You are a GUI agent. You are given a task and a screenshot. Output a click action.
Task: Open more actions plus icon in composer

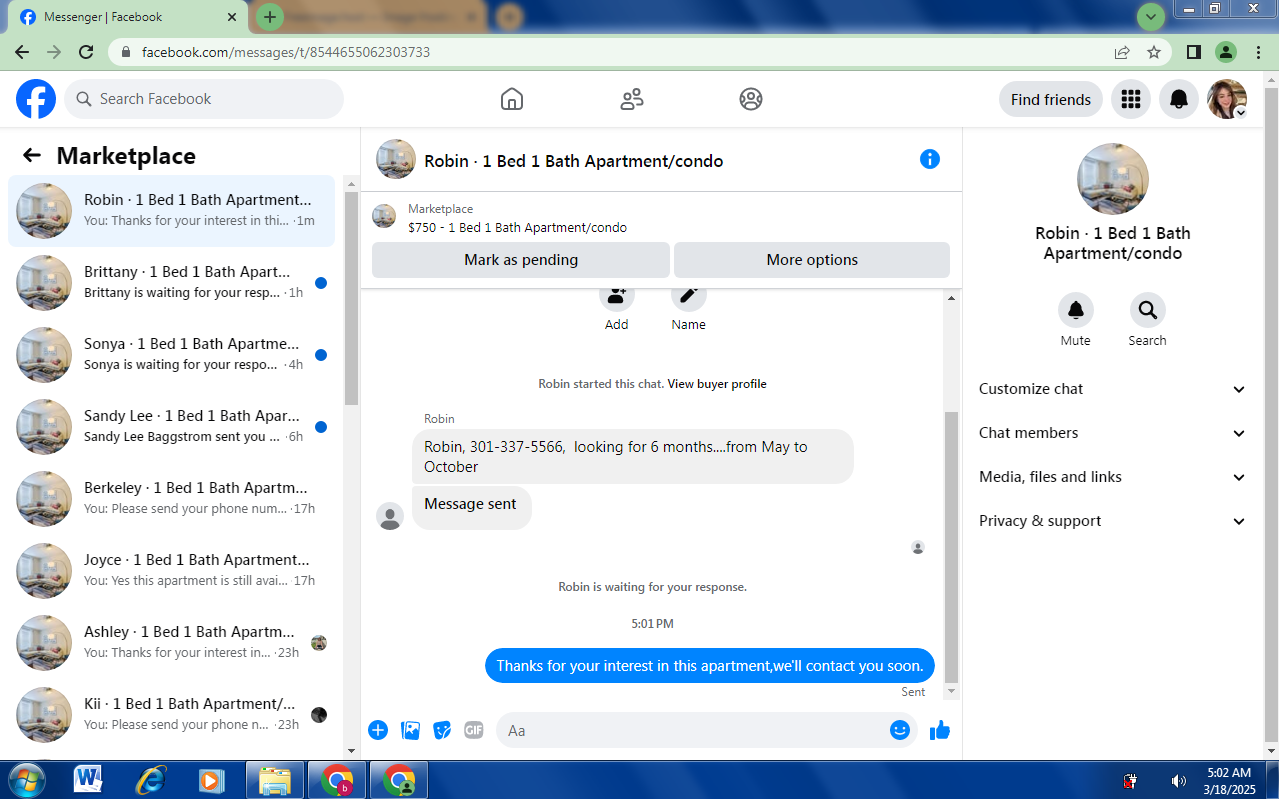(378, 730)
